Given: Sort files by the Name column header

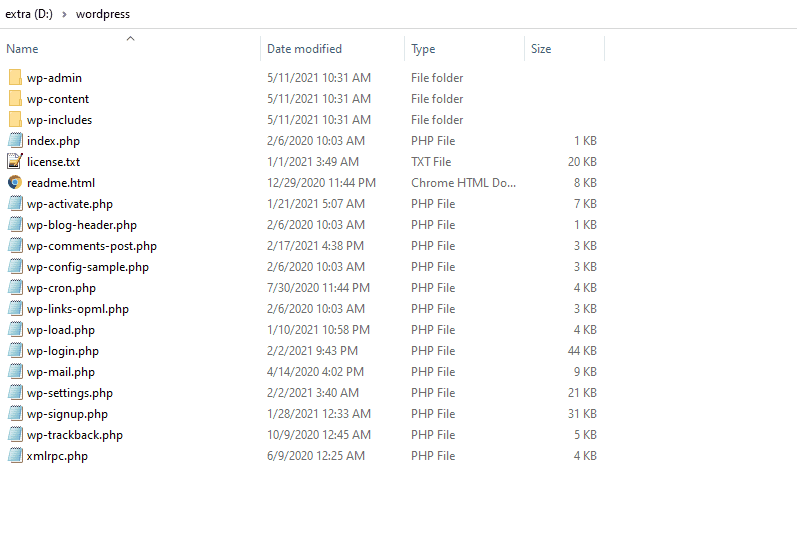Looking at the screenshot, I should pyautogui.click(x=22, y=49).
